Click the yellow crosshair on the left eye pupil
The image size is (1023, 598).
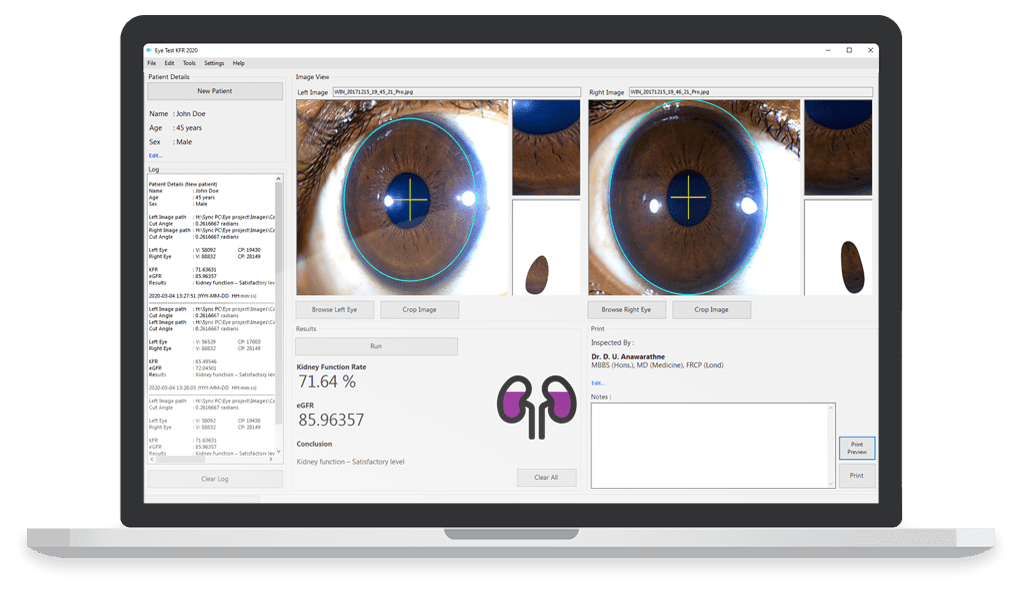coord(405,194)
